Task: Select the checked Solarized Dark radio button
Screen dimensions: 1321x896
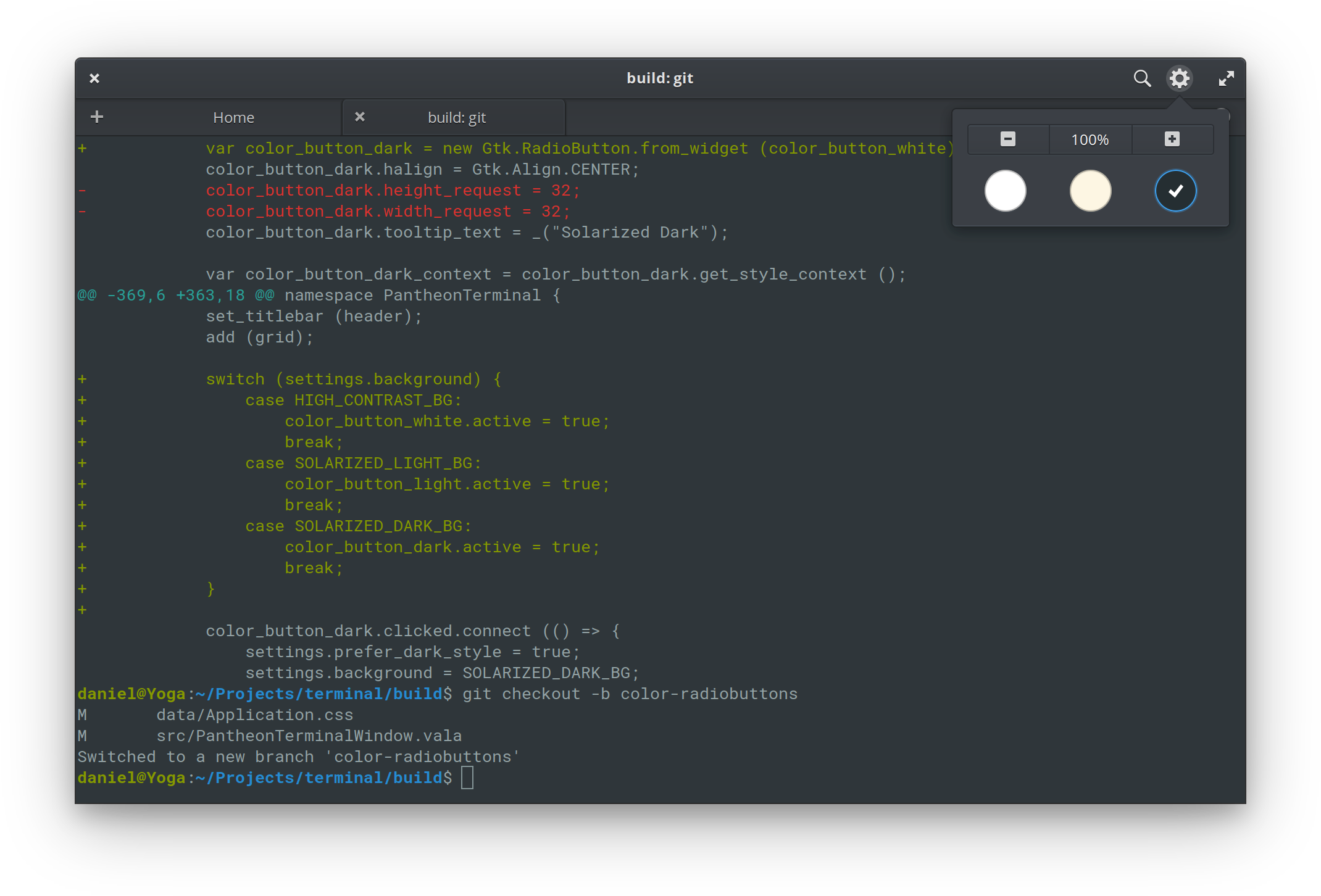Action: [1175, 191]
